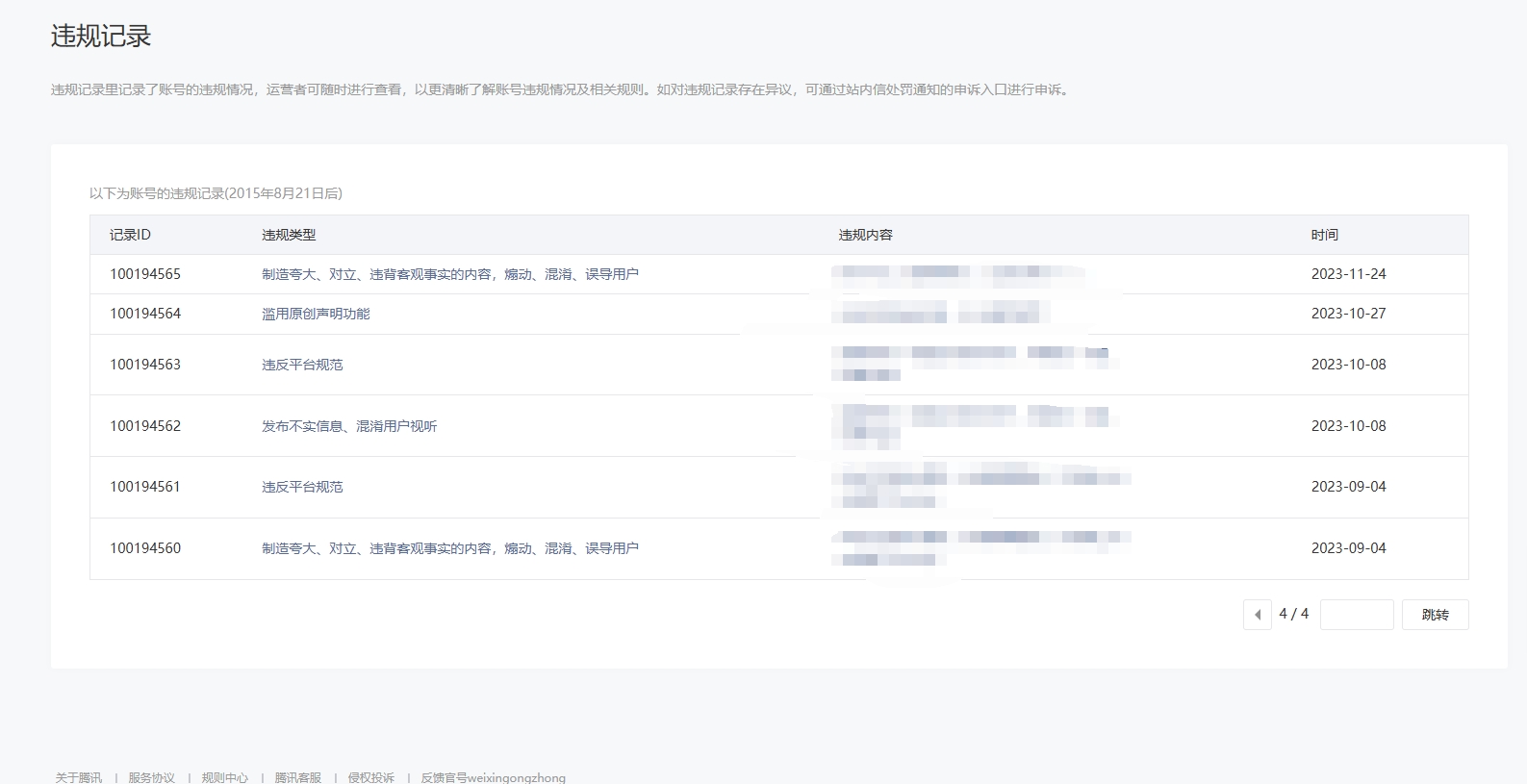
Task: Open the 发布不实信息、混淆用户视听 link
Action: (x=348, y=426)
